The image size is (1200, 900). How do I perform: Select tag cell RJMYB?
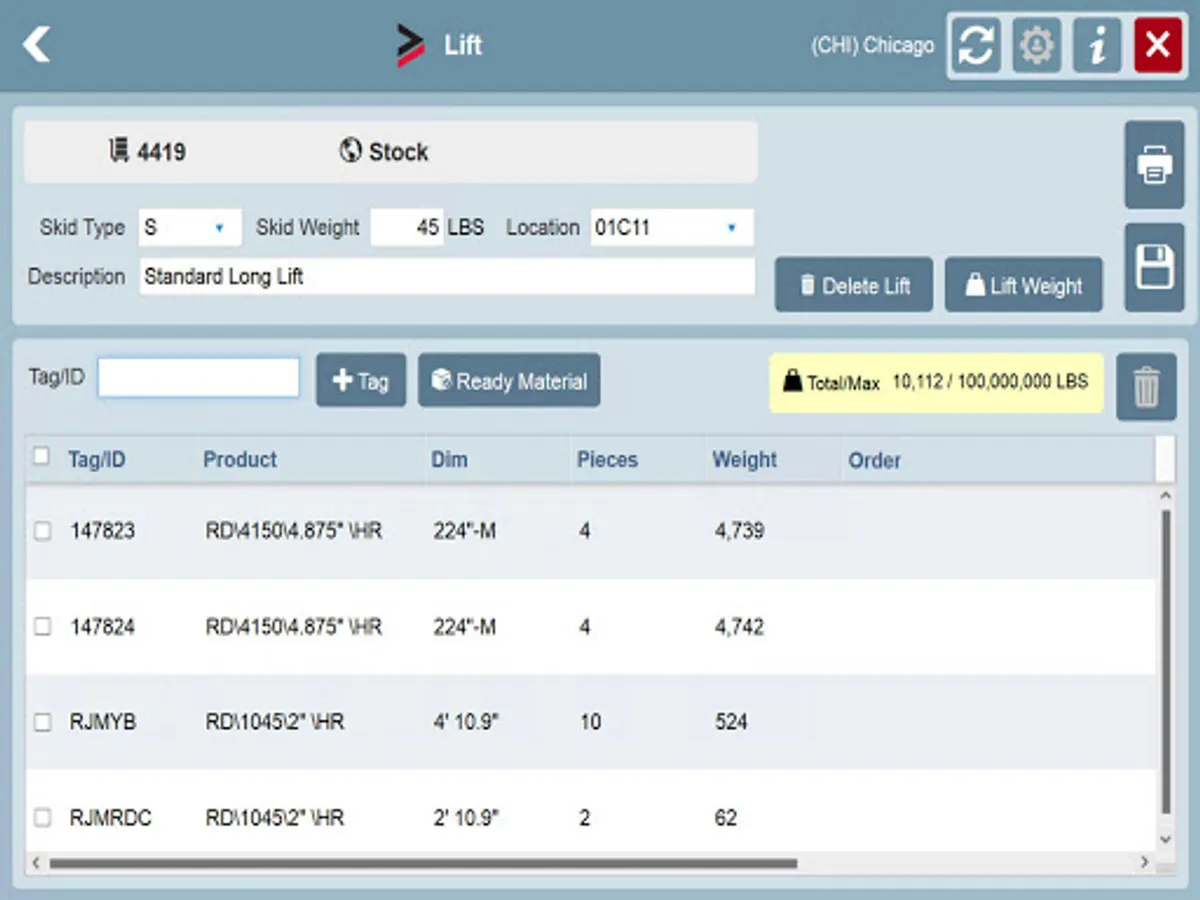point(103,722)
